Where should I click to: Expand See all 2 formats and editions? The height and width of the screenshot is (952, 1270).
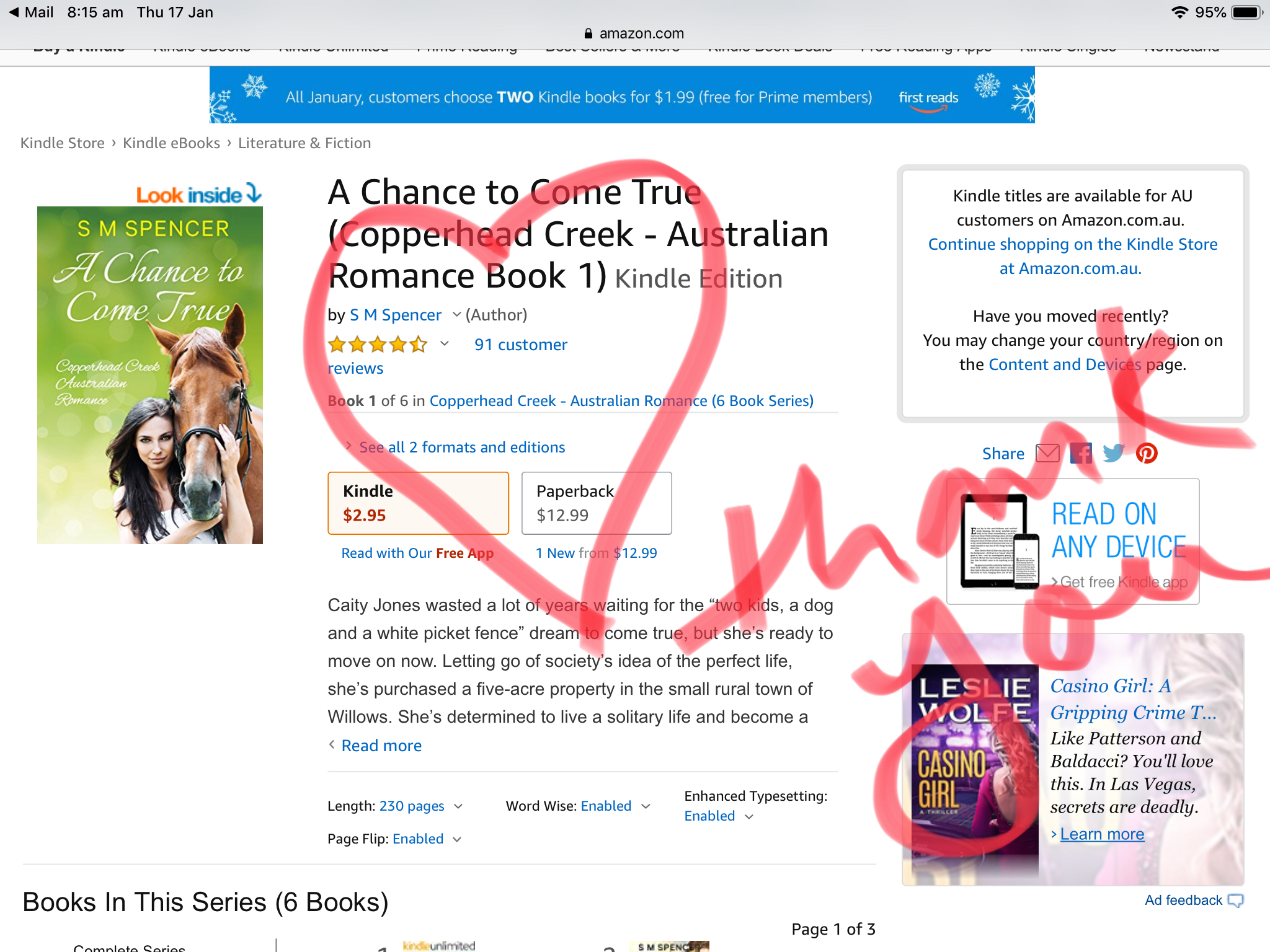pyautogui.click(x=462, y=447)
